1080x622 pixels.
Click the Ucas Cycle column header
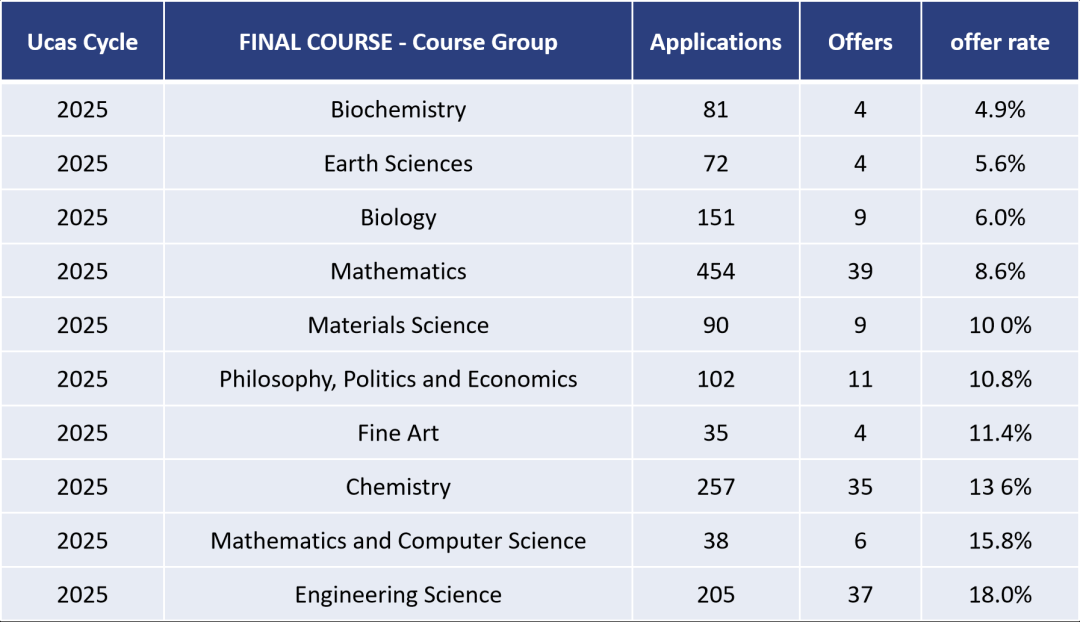[x=82, y=42]
